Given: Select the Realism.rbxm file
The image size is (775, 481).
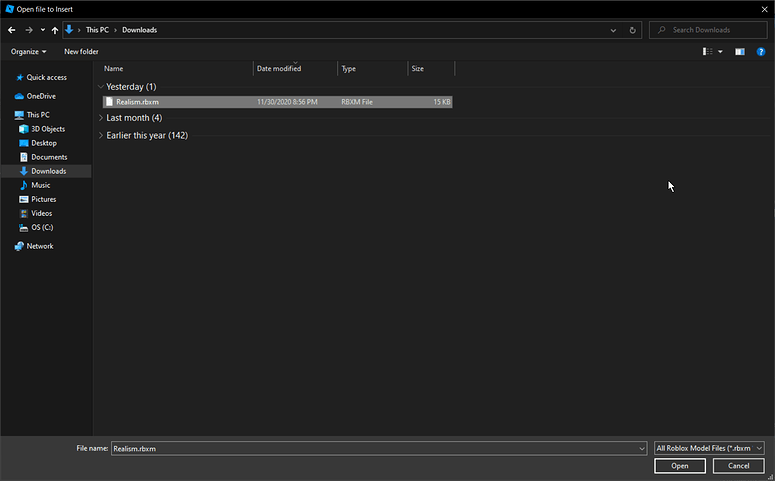Looking at the screenshot, I should pyautogui.click(x=277, y=102).
